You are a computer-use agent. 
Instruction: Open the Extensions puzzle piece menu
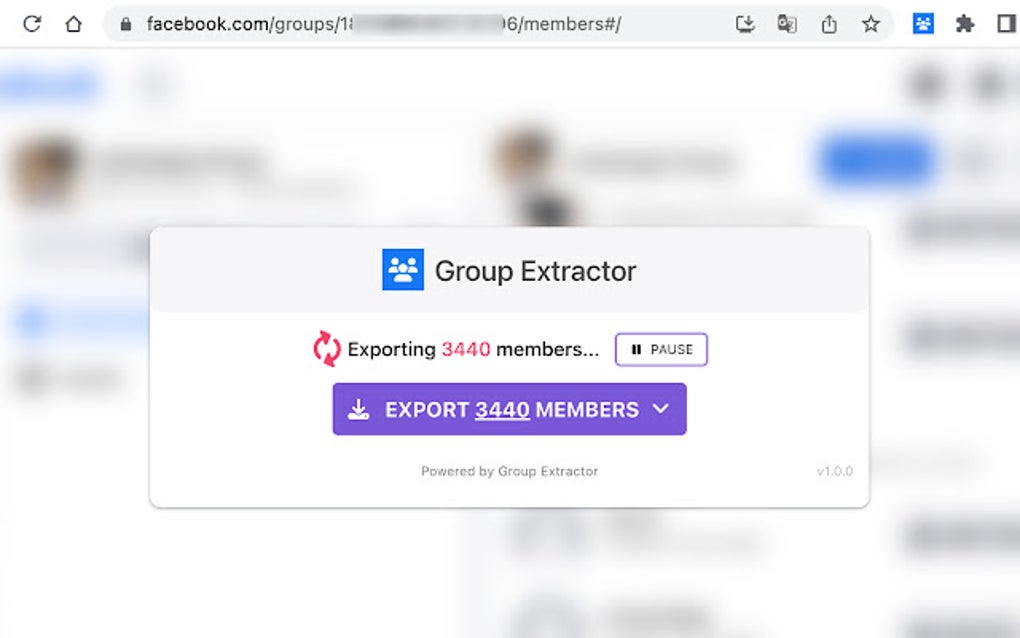point(965,24)
